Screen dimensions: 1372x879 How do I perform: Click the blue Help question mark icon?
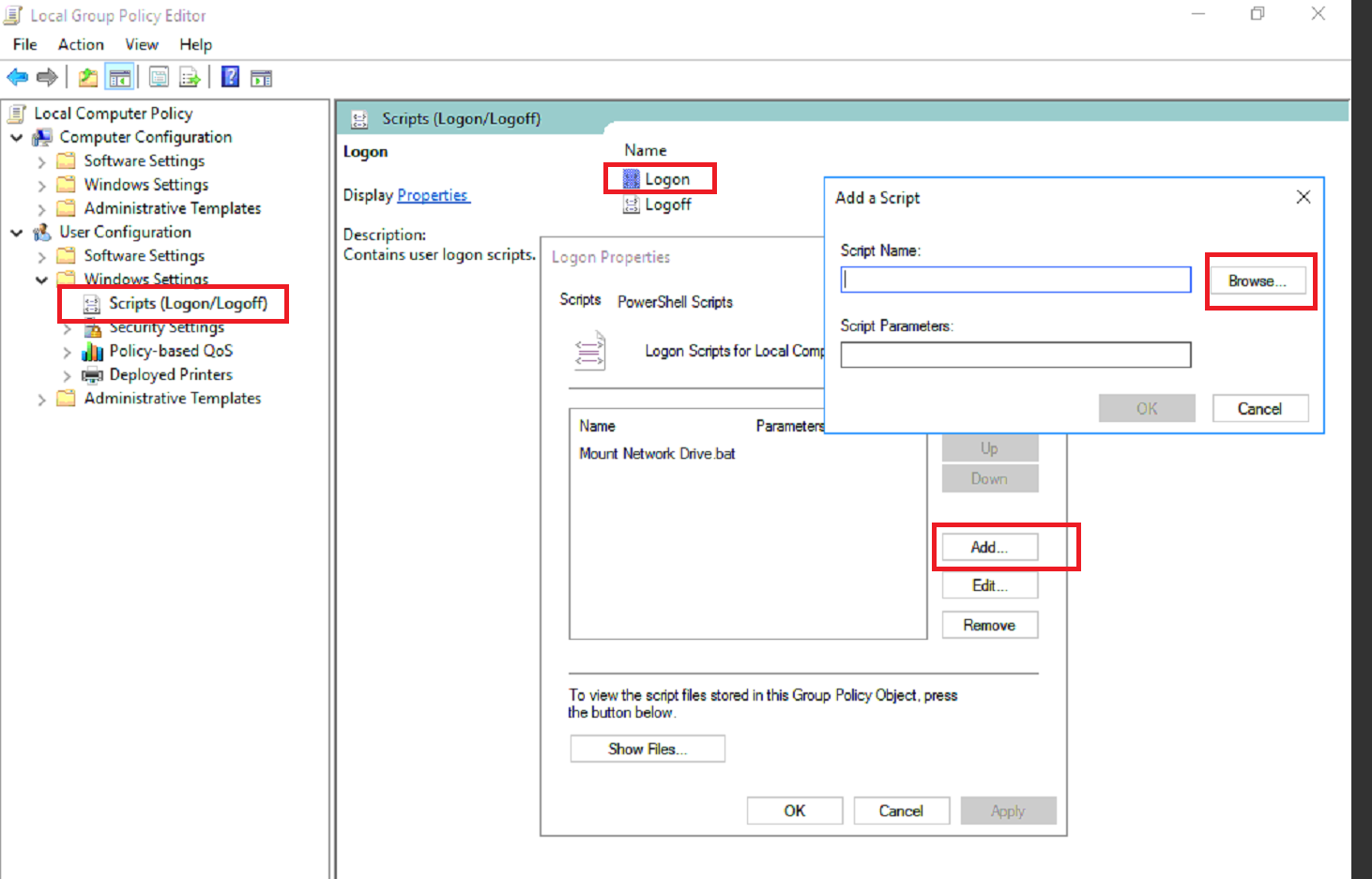coord(230,77)
